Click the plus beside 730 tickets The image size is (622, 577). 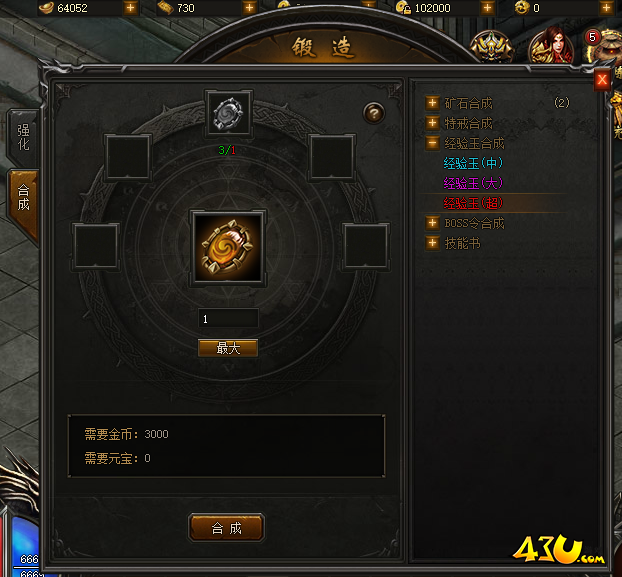coord(249,8)
